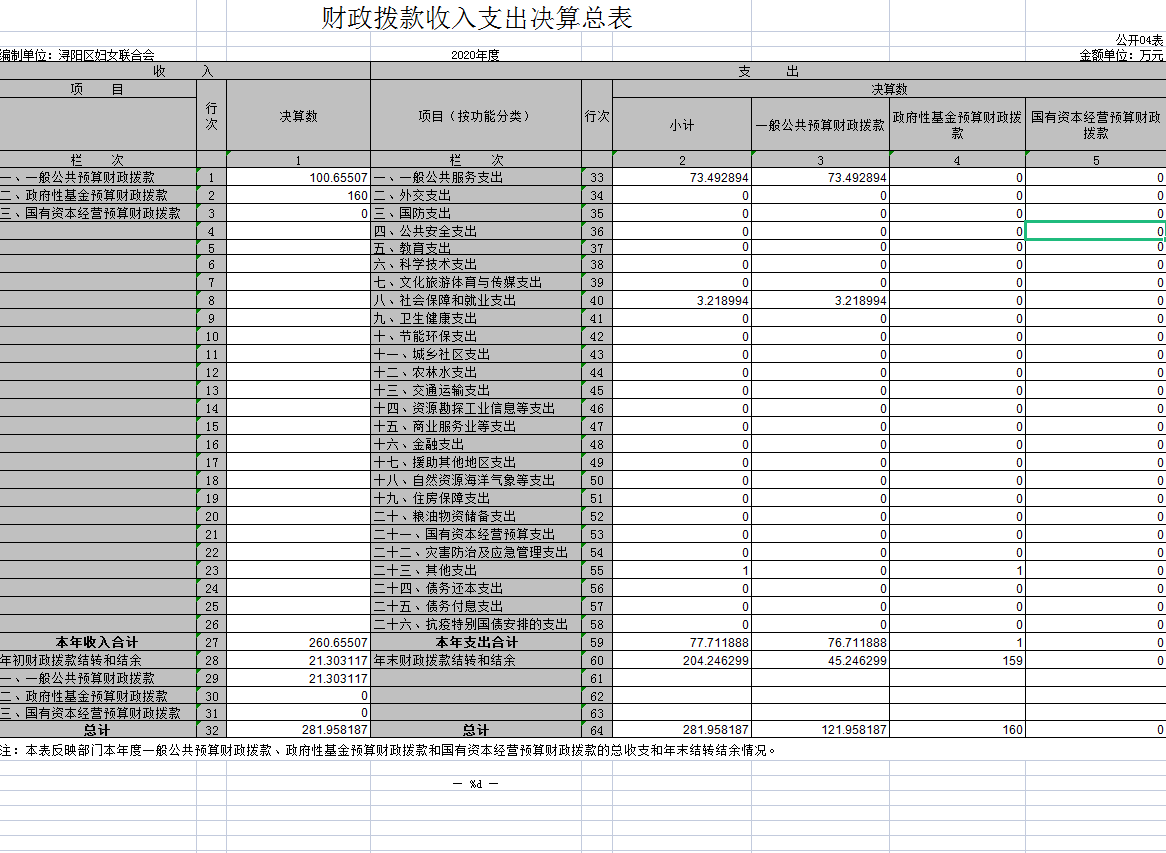Select the 八、社会保障和就业支出 cell
The height and width of the screenshot is (853, 1166).
[475, 300]
